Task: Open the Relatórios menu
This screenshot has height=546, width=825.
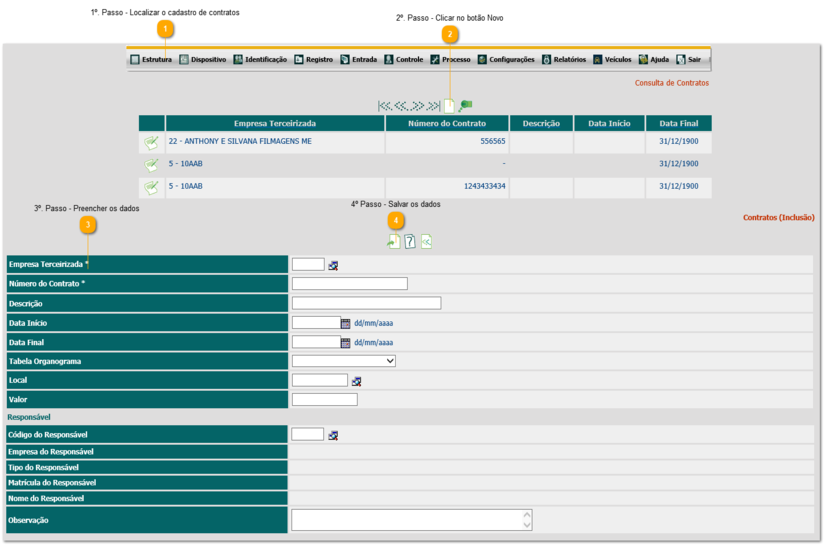Action: tap(564, 59)
